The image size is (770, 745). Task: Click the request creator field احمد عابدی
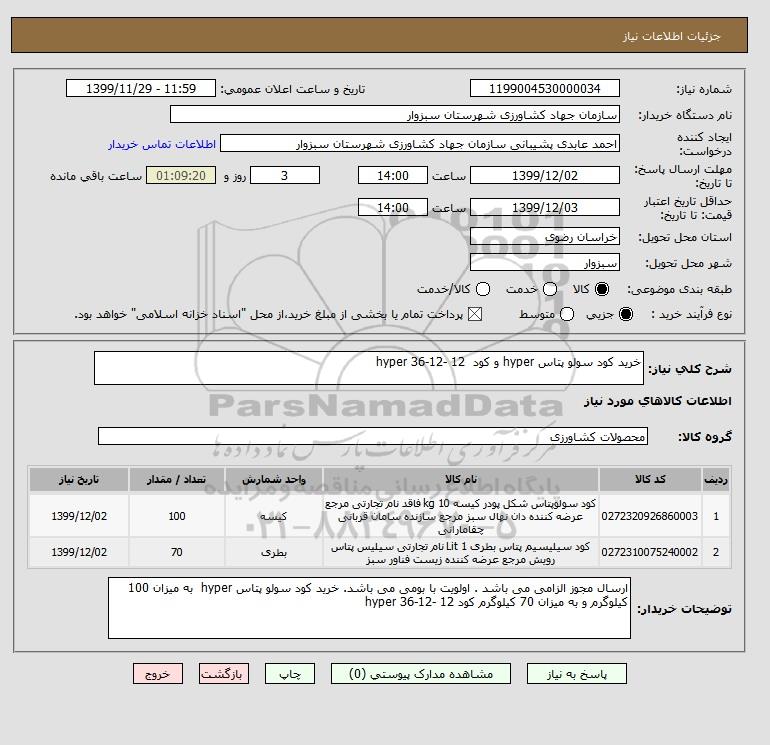coord(420,144)
